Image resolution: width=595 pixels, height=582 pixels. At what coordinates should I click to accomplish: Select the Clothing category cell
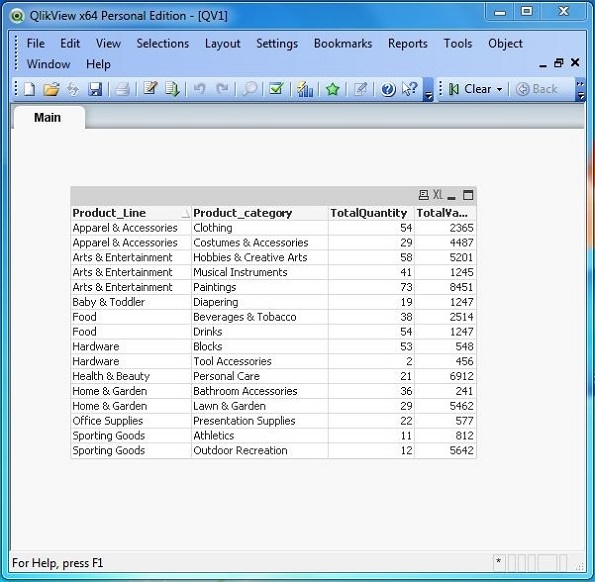(260, 228)
